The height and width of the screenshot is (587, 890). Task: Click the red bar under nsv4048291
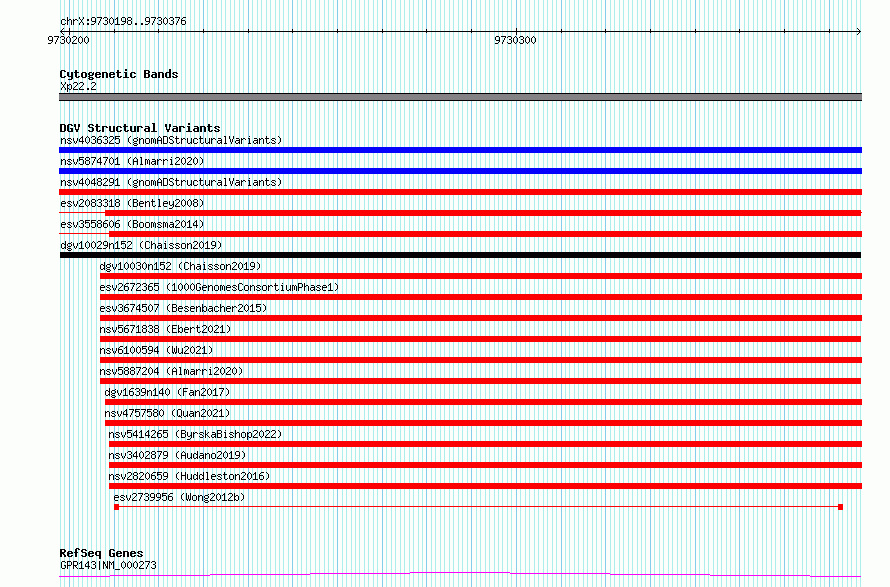coord(460,192)
